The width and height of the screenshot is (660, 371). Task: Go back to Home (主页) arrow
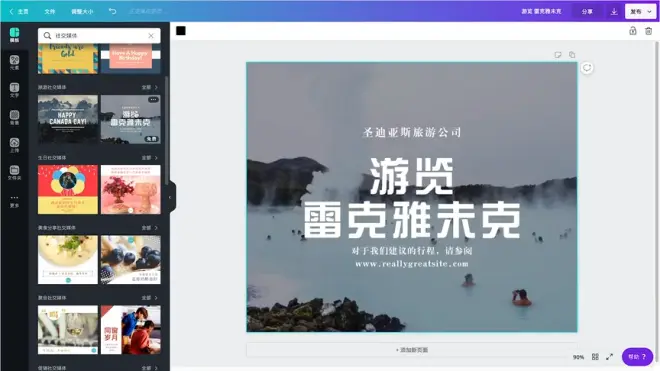[19, 11]
